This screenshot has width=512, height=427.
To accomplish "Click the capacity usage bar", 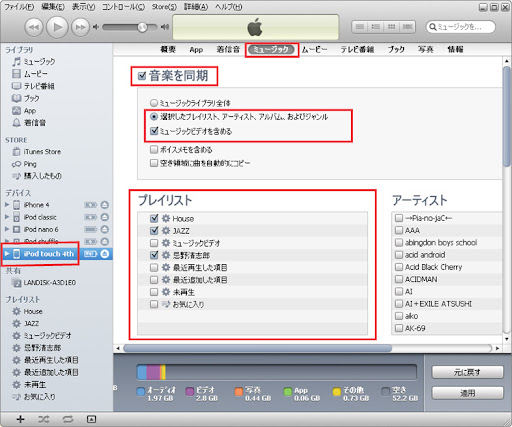I will 277,372.
